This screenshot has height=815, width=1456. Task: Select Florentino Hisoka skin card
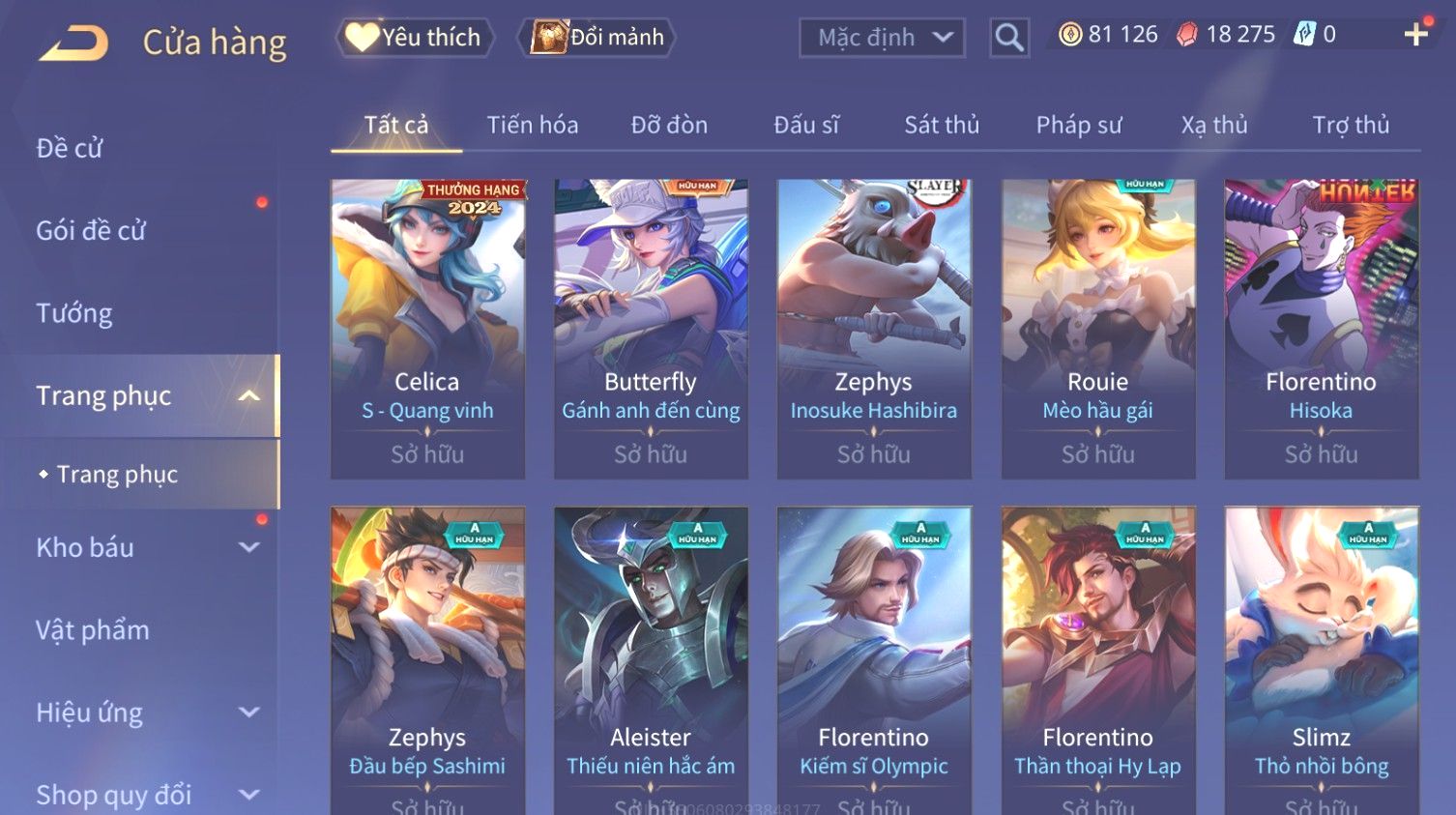click(1321, 329)
